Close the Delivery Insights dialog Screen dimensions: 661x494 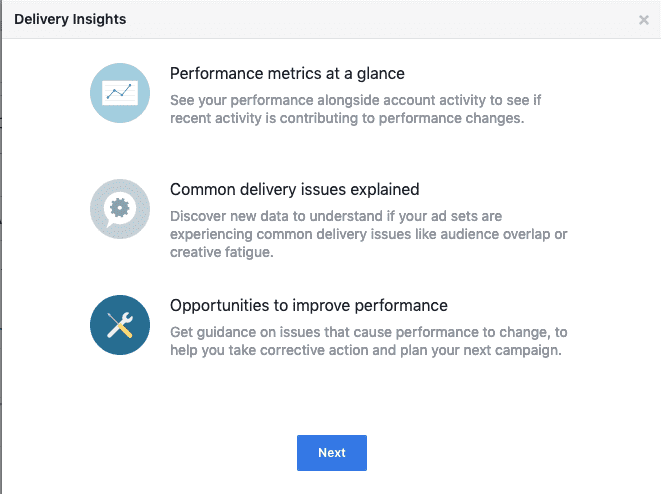[644, 20]
